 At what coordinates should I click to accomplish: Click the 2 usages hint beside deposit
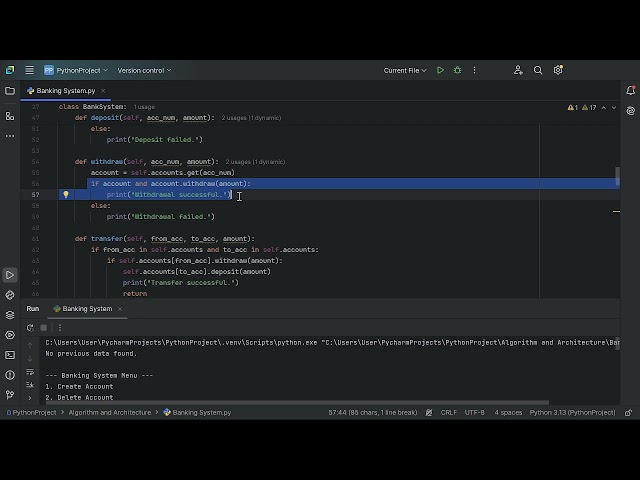click(251, 118)
